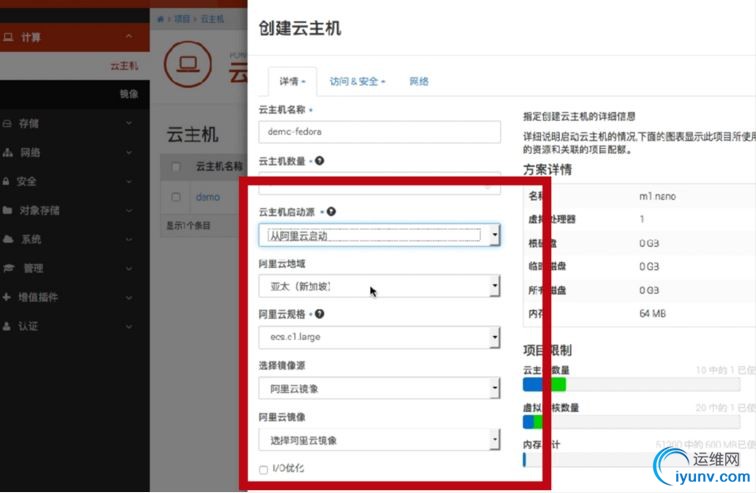Open help icon beside 云主机启动源
The image size is (756, 493).
[331, 212]
